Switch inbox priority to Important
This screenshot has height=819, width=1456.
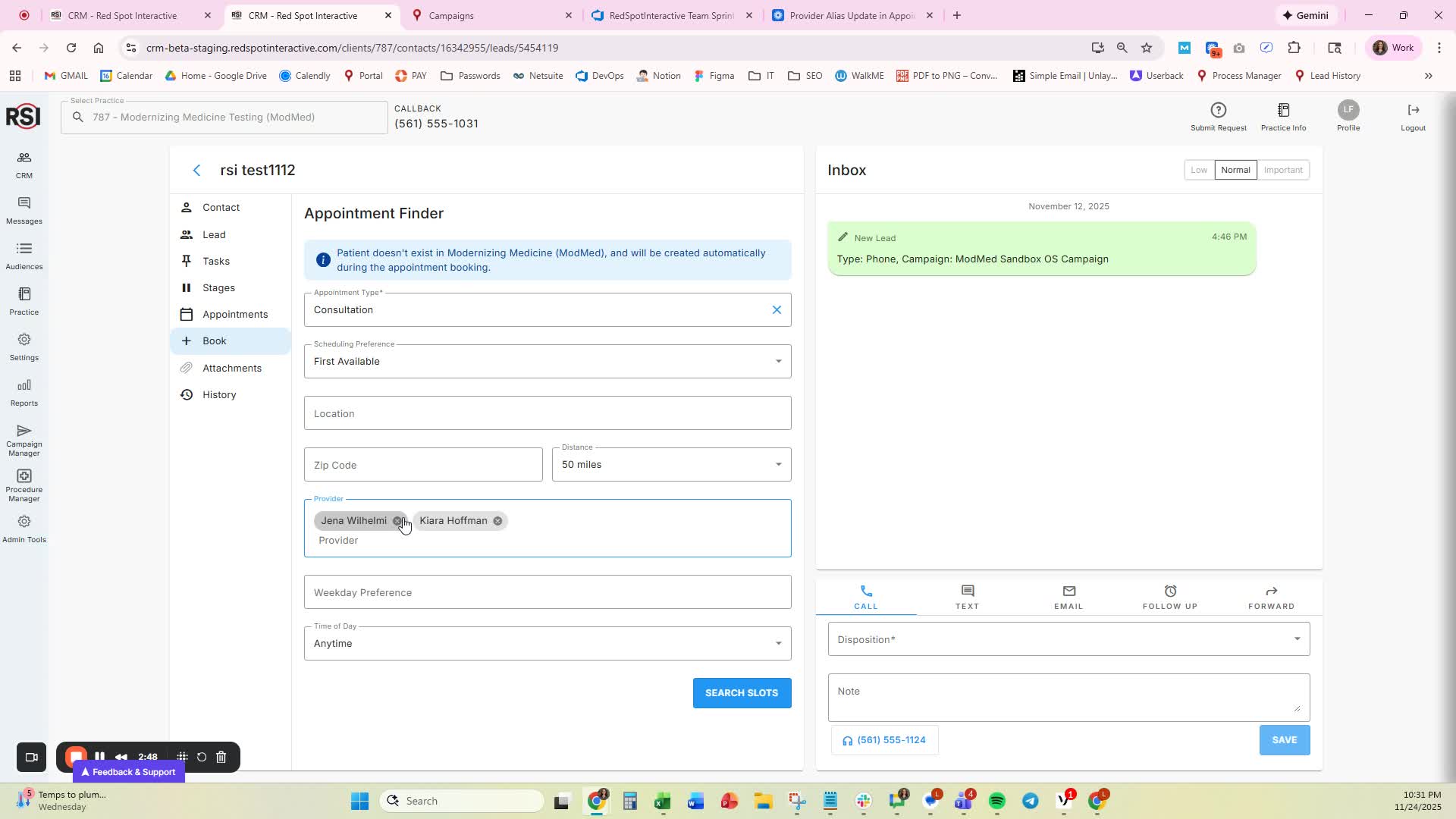1283,170
